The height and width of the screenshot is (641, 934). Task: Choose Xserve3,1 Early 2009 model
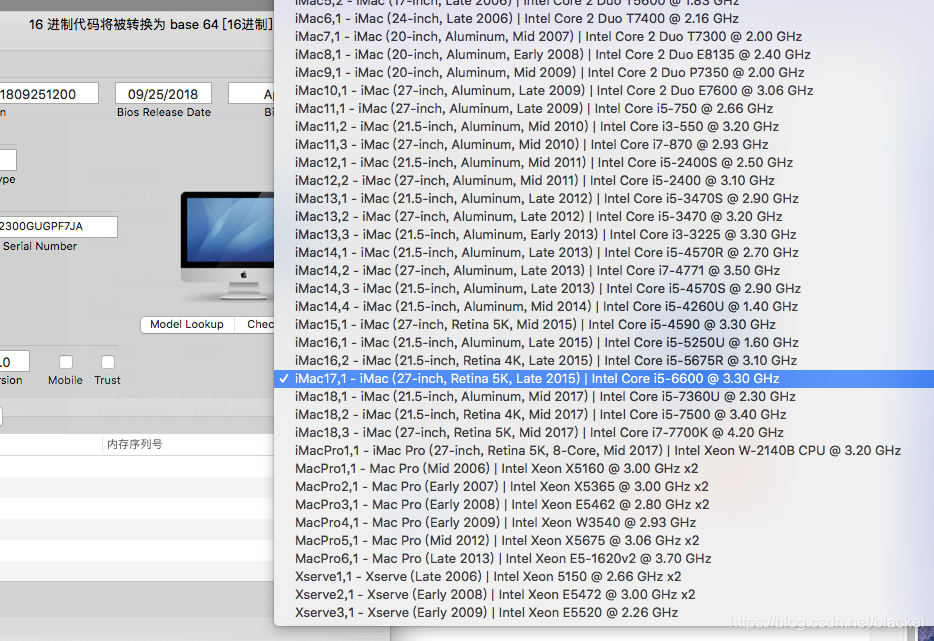[x=604, y=612]
